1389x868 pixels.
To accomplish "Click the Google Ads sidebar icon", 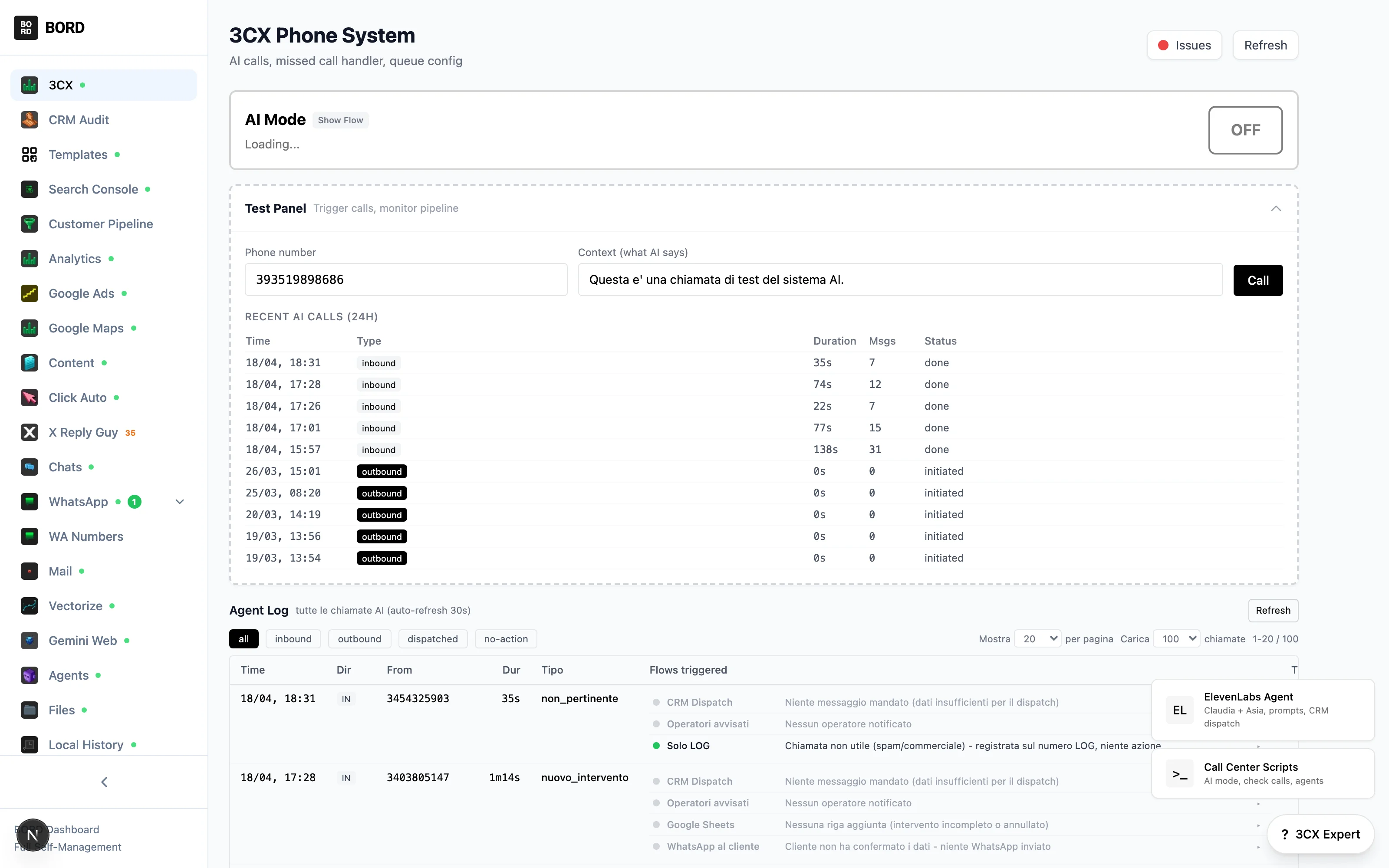I will tap(29, 293).
